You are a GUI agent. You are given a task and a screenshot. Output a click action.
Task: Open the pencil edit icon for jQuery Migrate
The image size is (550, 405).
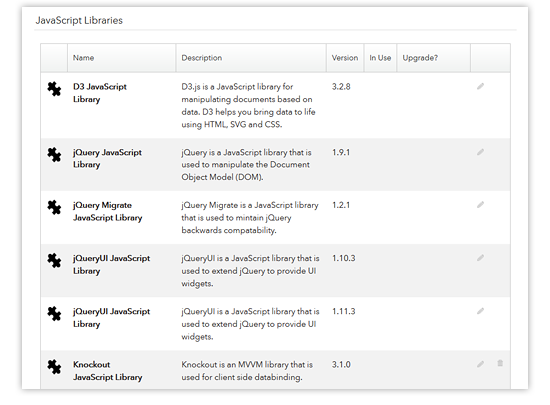[481, 204]
